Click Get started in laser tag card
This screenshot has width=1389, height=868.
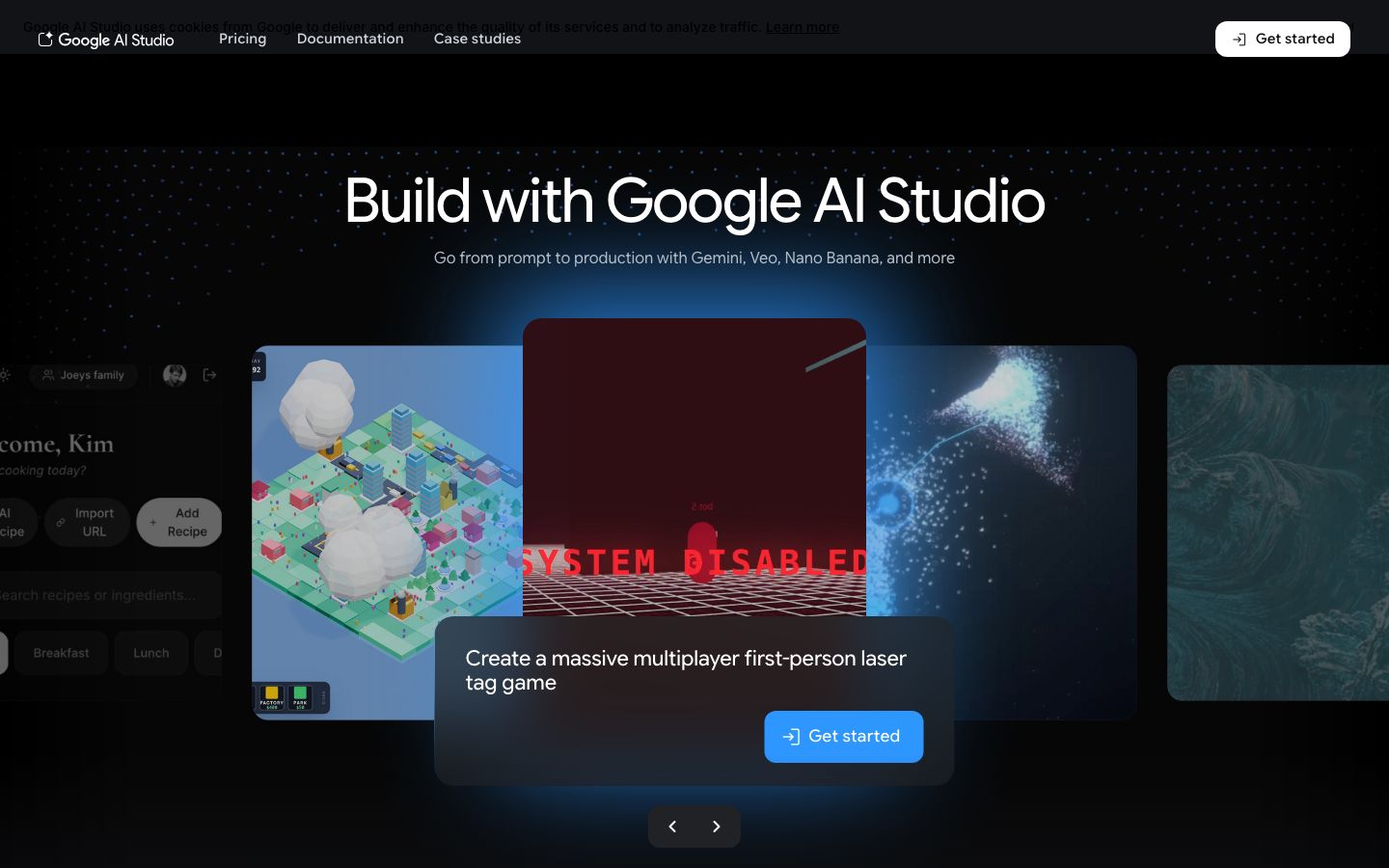(844, 737)
